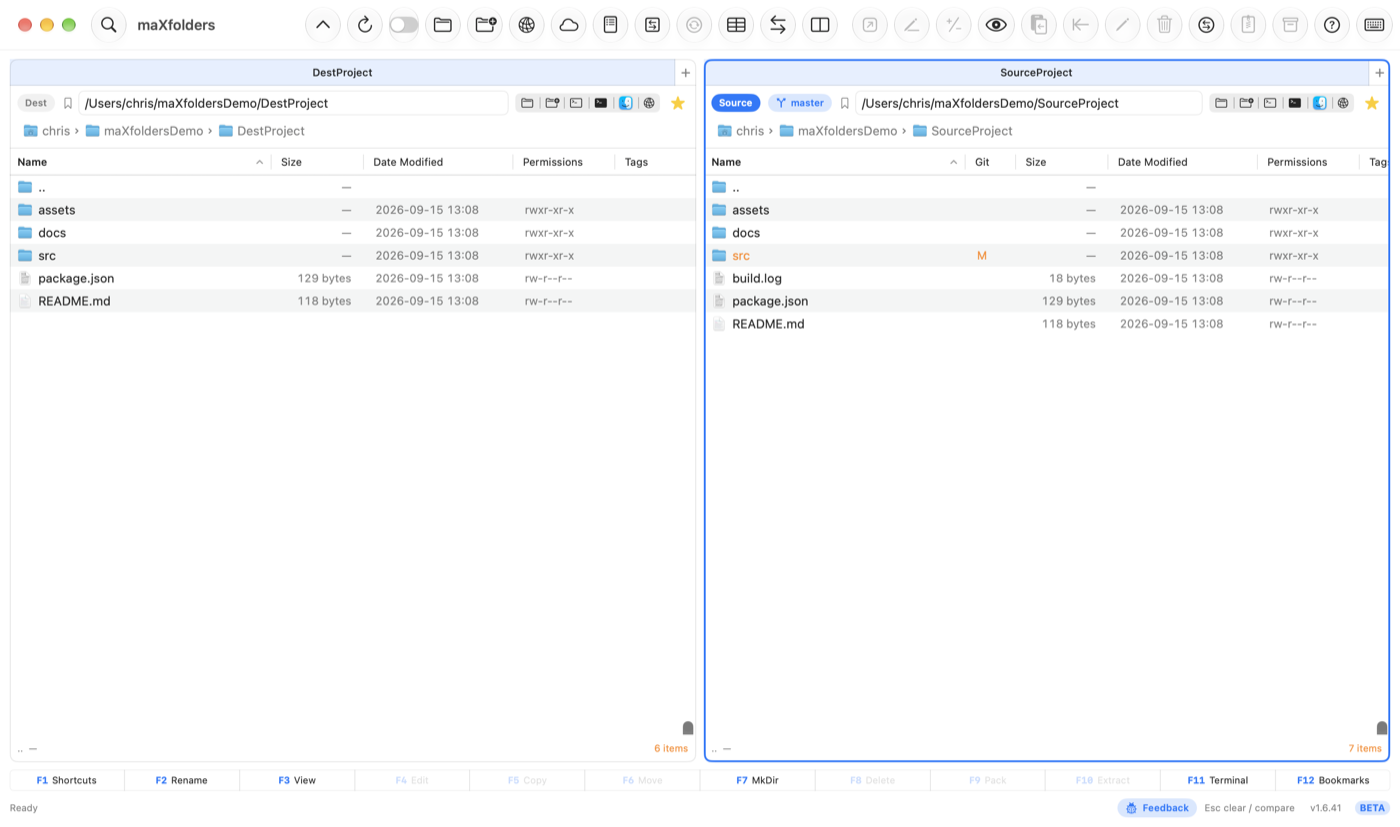Toggle the eye preview toolbar icon

(x=996, y=25)
